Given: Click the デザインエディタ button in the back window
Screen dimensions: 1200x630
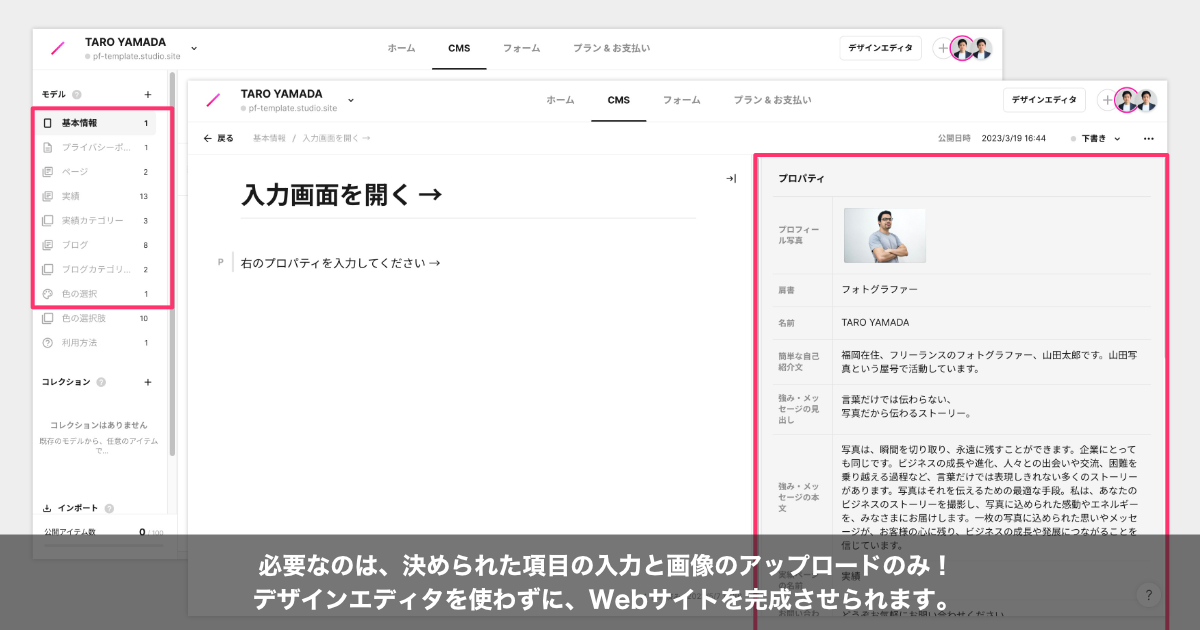Looking at the screenshot, I should [880, 48].
